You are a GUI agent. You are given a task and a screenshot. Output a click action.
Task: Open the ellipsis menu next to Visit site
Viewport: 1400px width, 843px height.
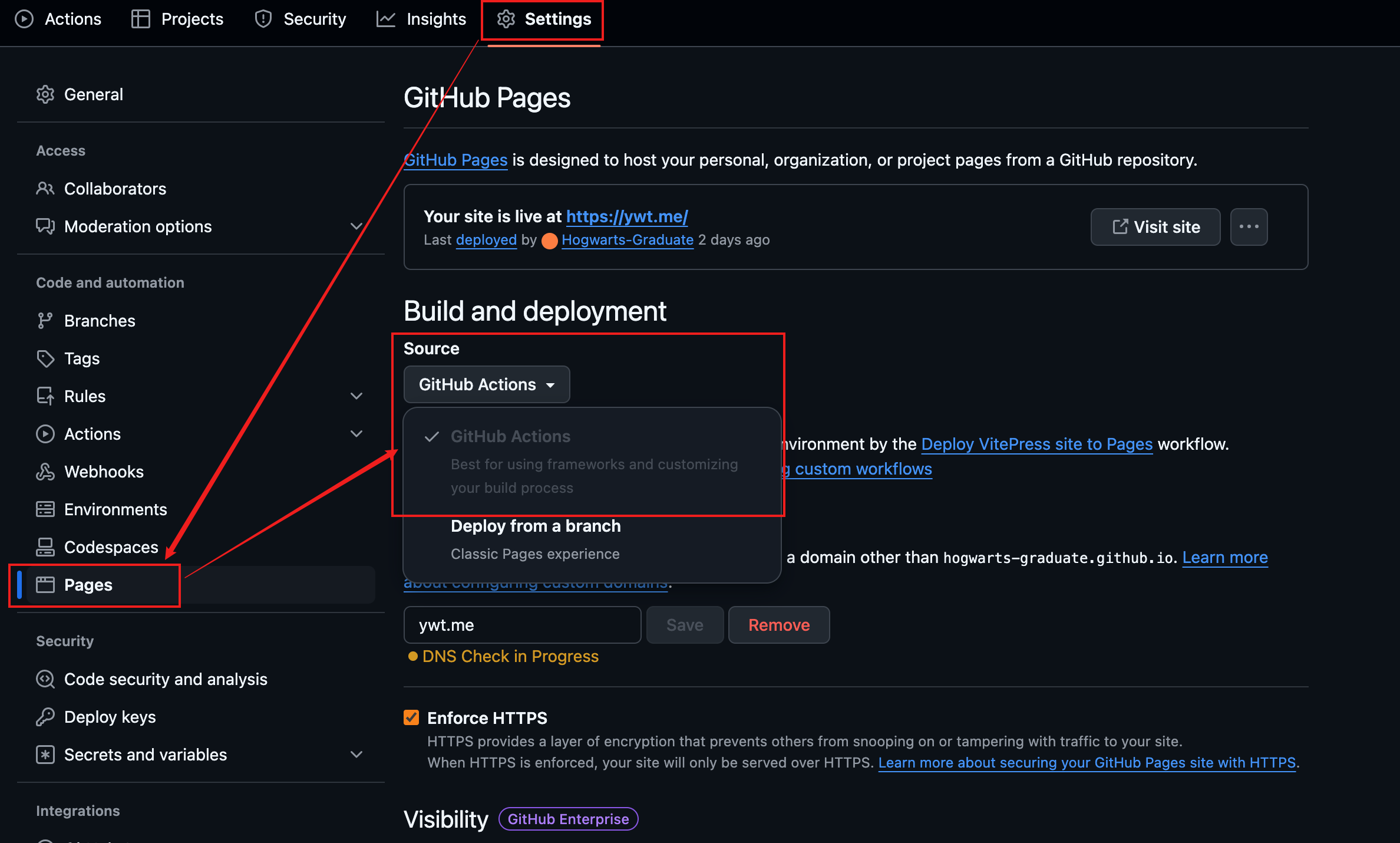(1249, 227)
